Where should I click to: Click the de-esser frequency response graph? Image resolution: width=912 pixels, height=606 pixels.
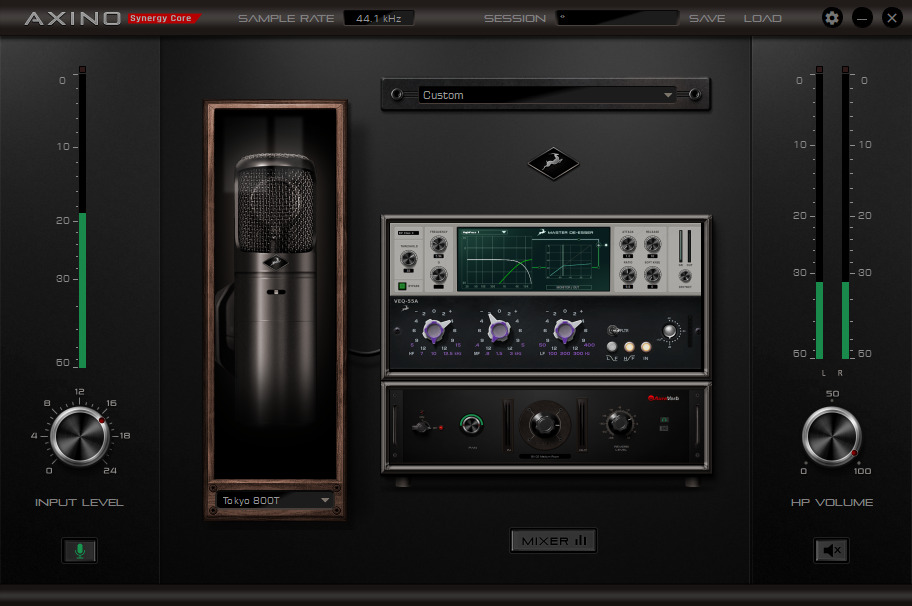[499, 262]
